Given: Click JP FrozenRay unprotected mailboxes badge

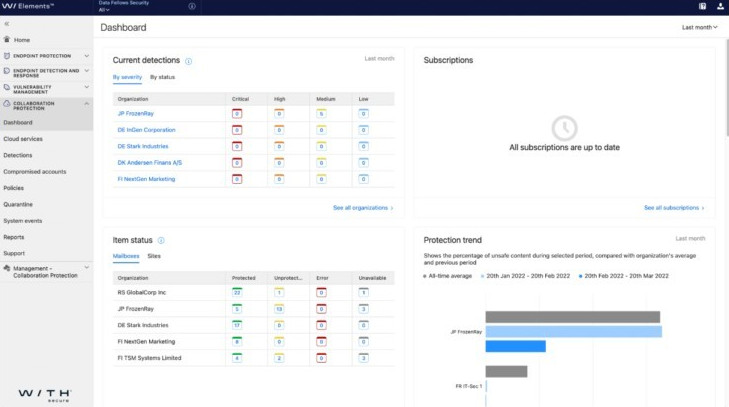Looking at the screenshot, I should coord(279,309).
